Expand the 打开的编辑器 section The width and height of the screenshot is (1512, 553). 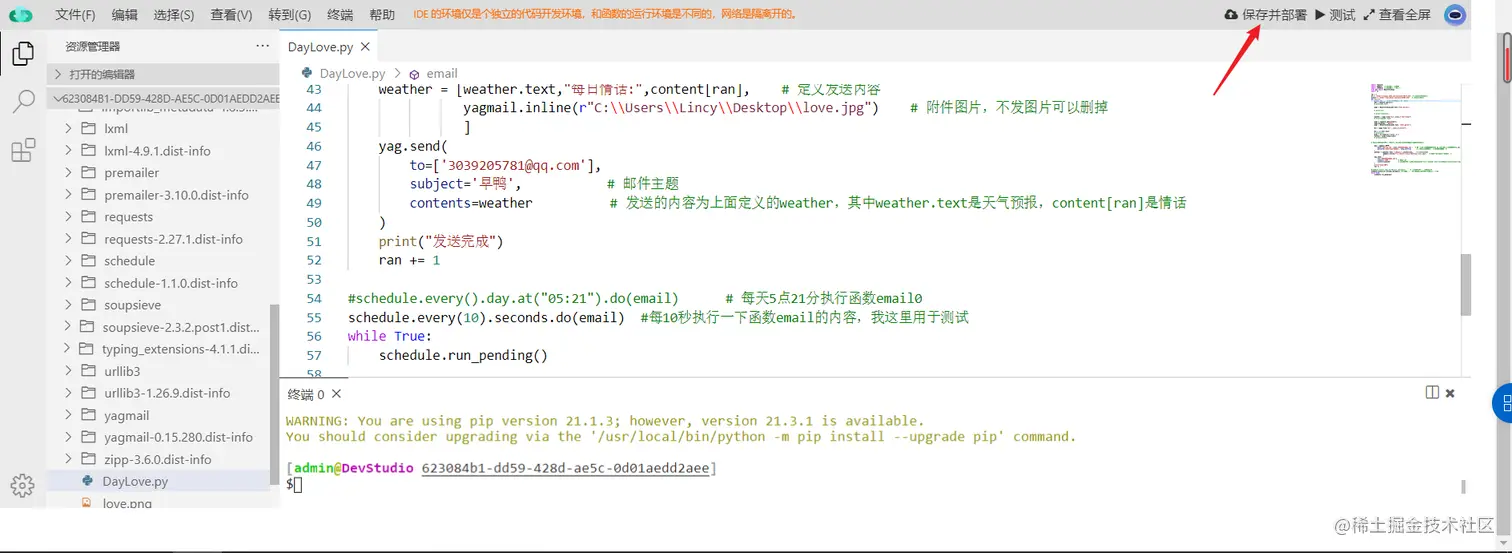(163, 74)
